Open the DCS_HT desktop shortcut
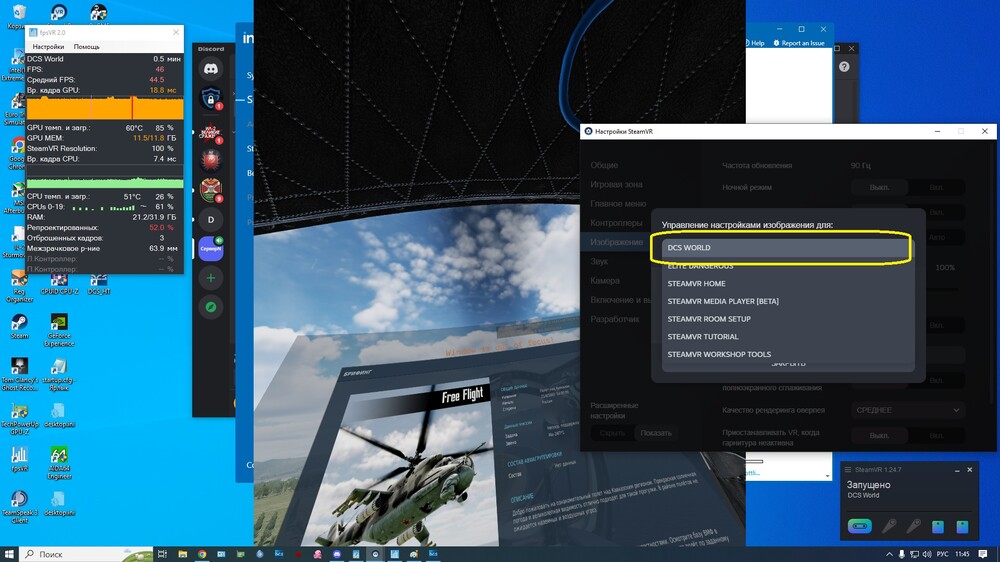This screenshot has height=562, width=1000. (99, 285)
